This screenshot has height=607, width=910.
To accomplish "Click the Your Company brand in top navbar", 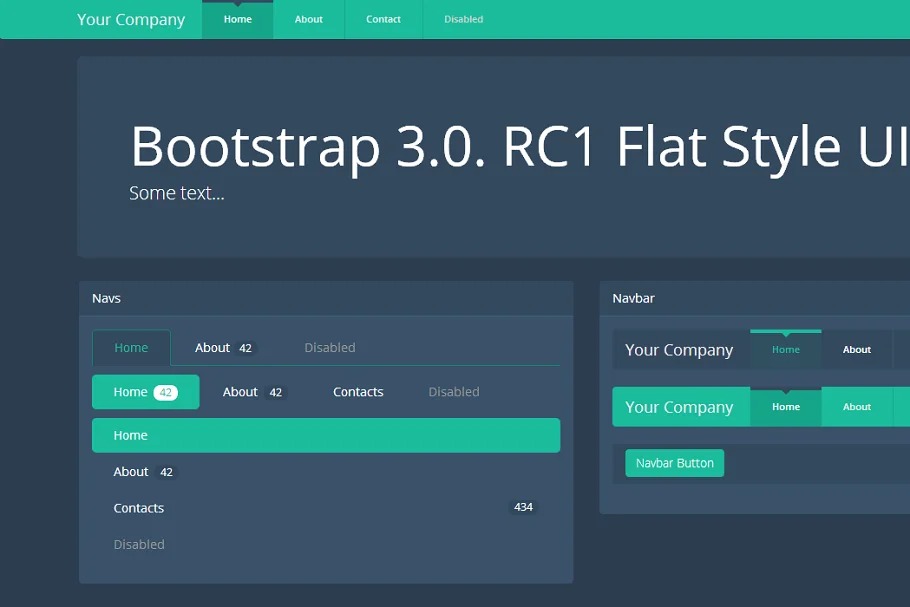I will [131, 20].
